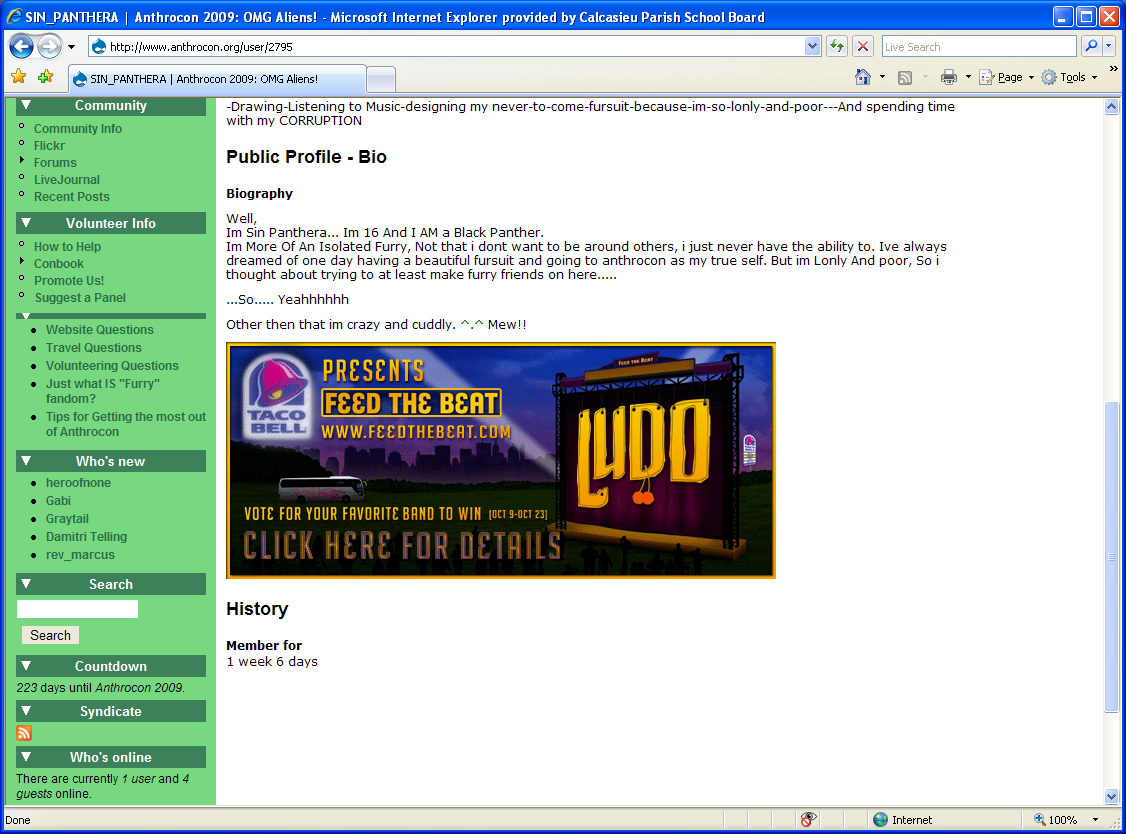1126x834 pixels.
Task: View new member Graytail's profile
Action: tap(68, 519)
